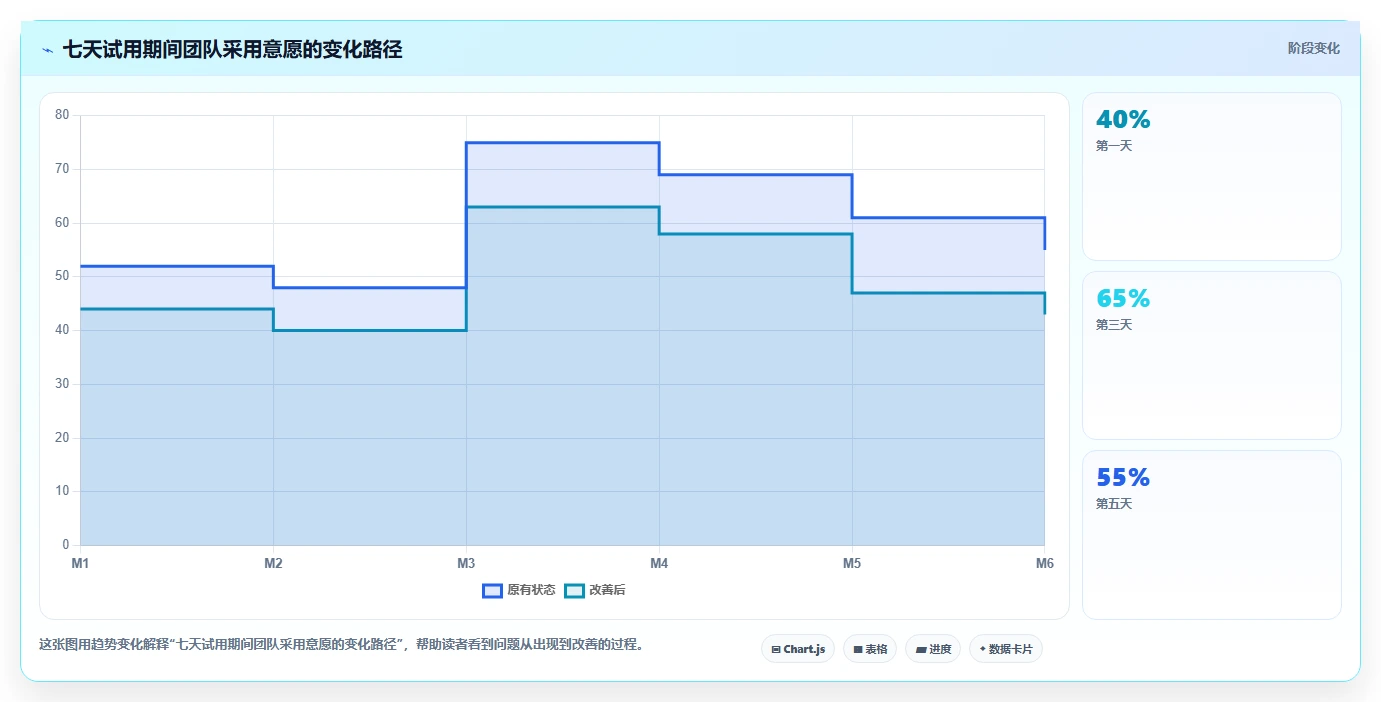Click the 50 y-axis label
Viewport: 1381px width, 702px height.
[62, 276]
